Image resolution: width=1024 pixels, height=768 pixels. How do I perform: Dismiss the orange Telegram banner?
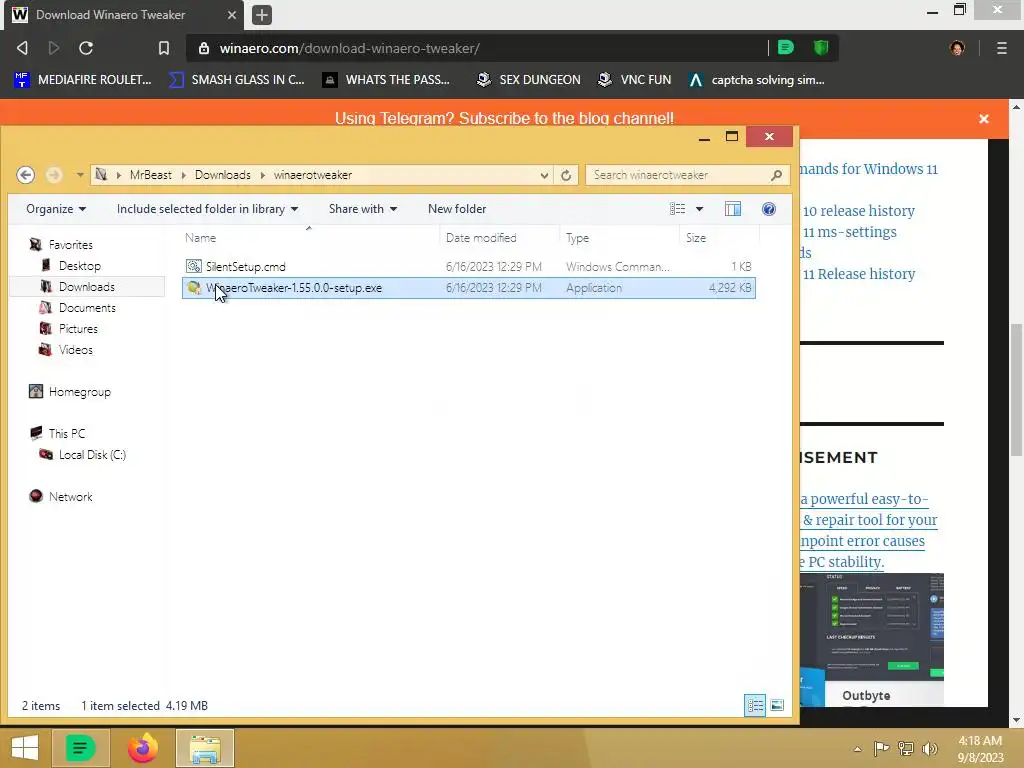[984, 118]
